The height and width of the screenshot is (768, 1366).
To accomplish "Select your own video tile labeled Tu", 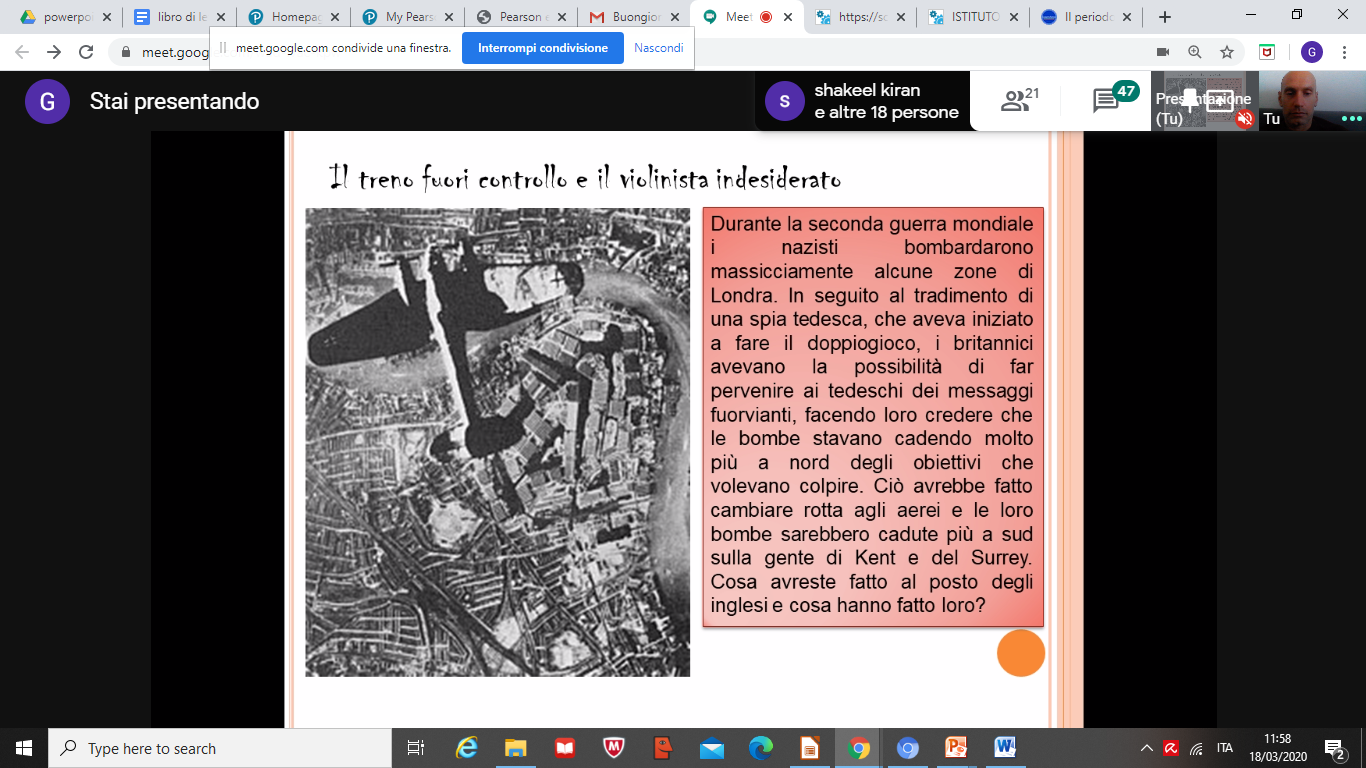I will pyautogui.click(x=1312, y=101).
